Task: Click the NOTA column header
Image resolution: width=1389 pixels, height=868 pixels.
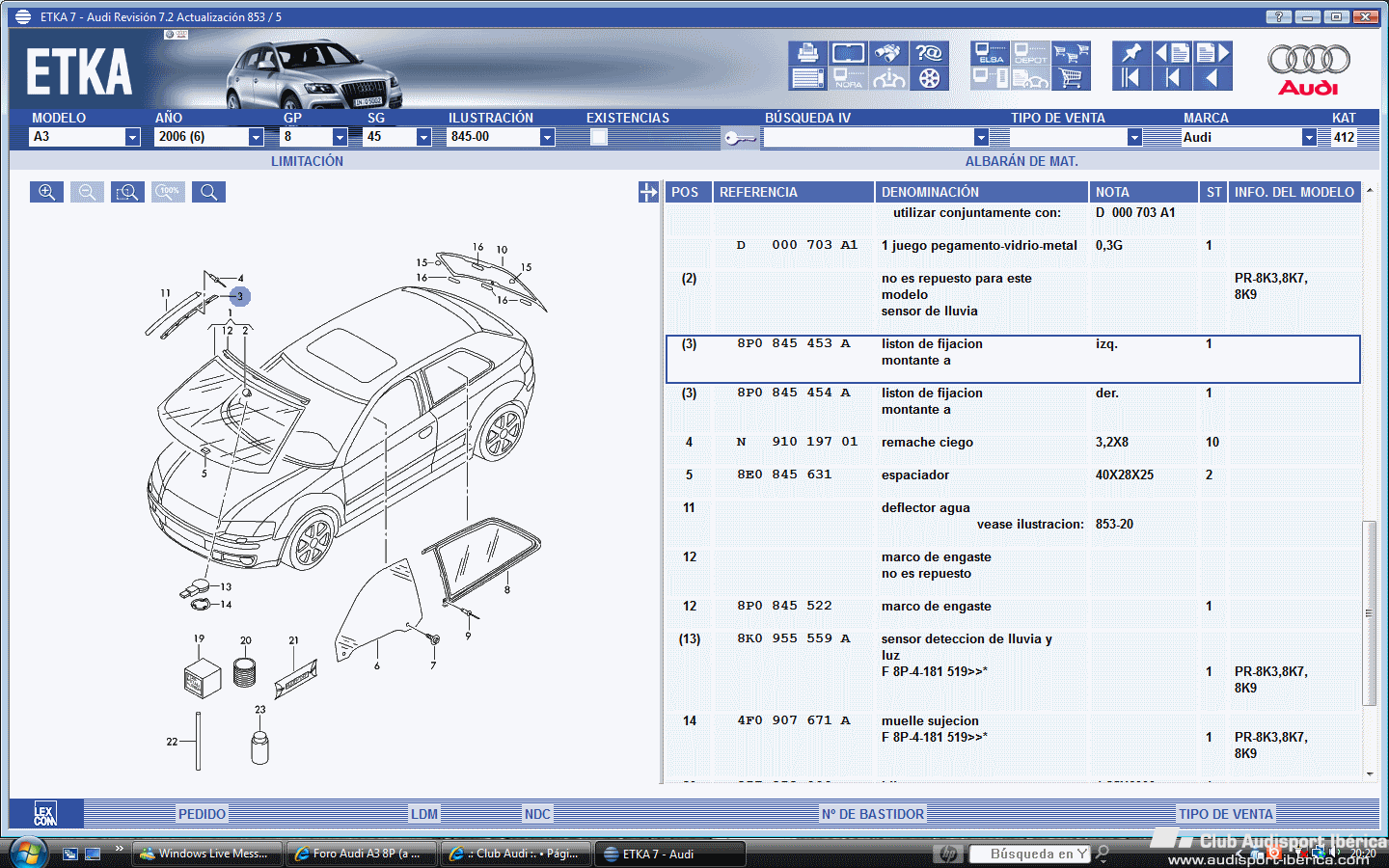Action: 1145,192
